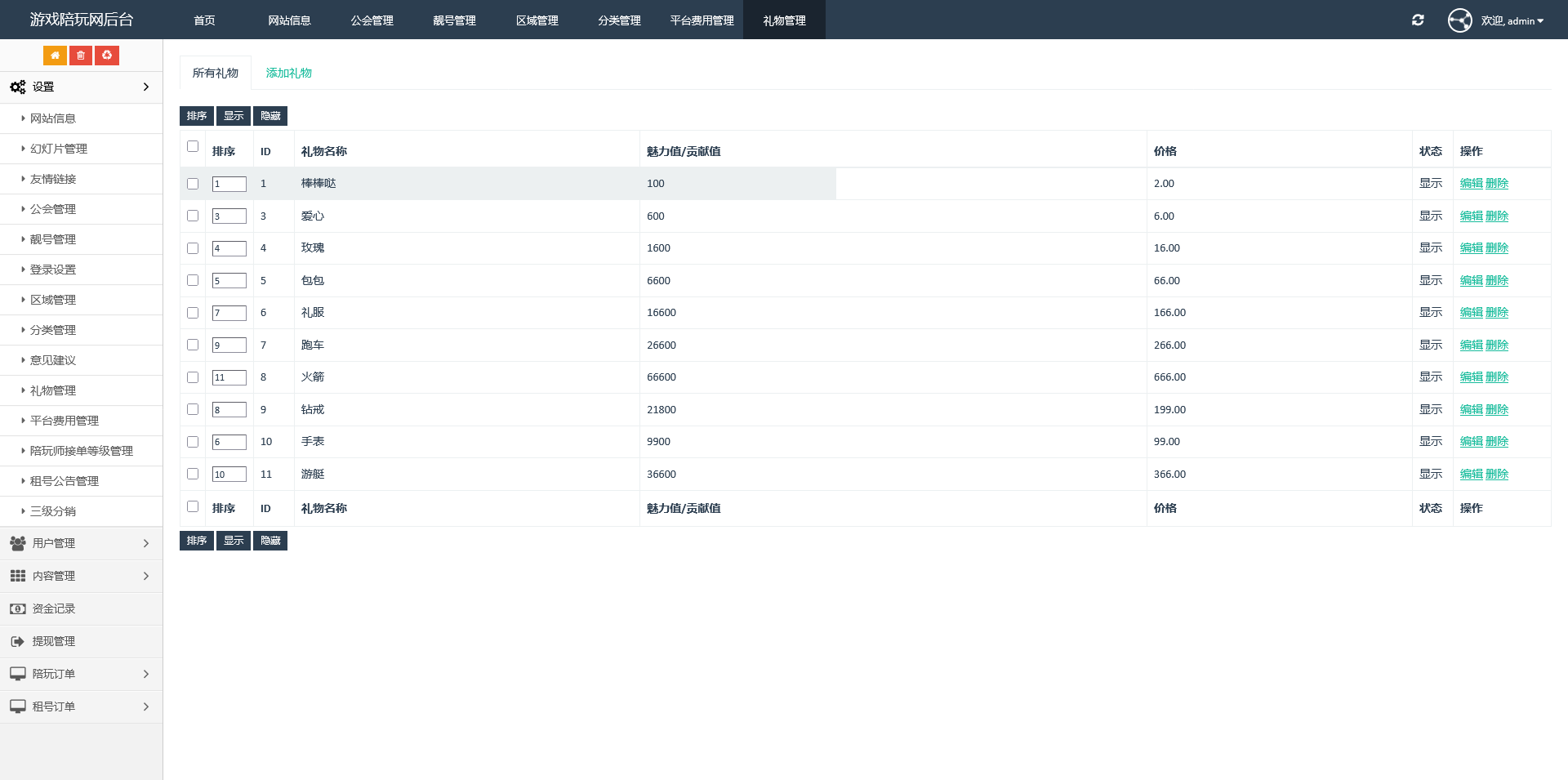1568x780 pixels.
Task: Collapse the 设置 sidebar section chevron
Action: (146, 87)
